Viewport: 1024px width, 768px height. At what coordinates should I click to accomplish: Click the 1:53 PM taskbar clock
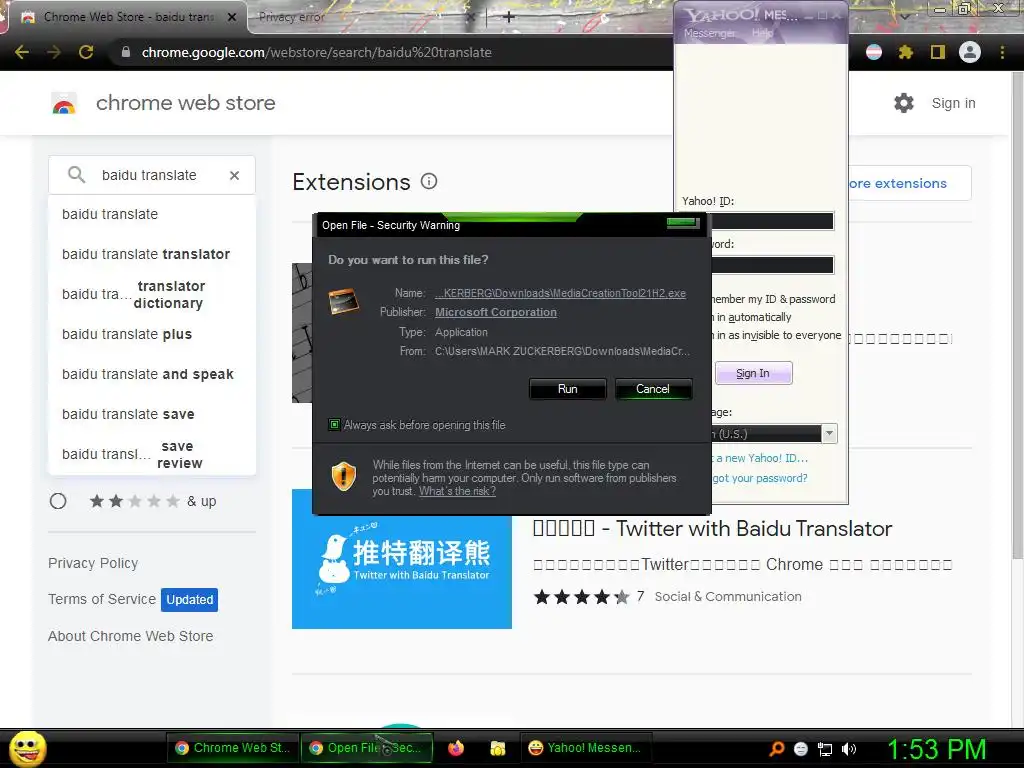click(936, 749)
